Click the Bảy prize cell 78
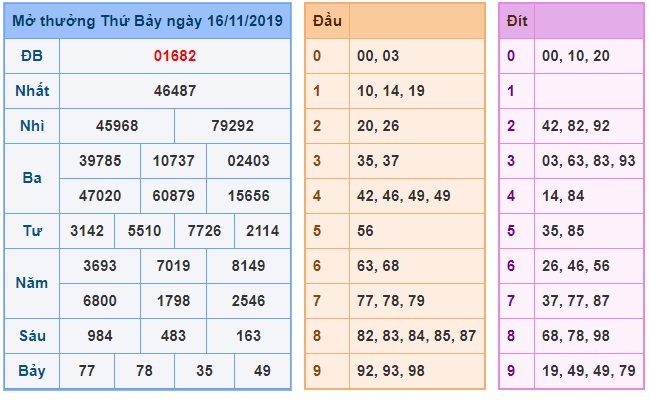The height and width of the screenshot is (407, 650). click(x=145, y=371)
